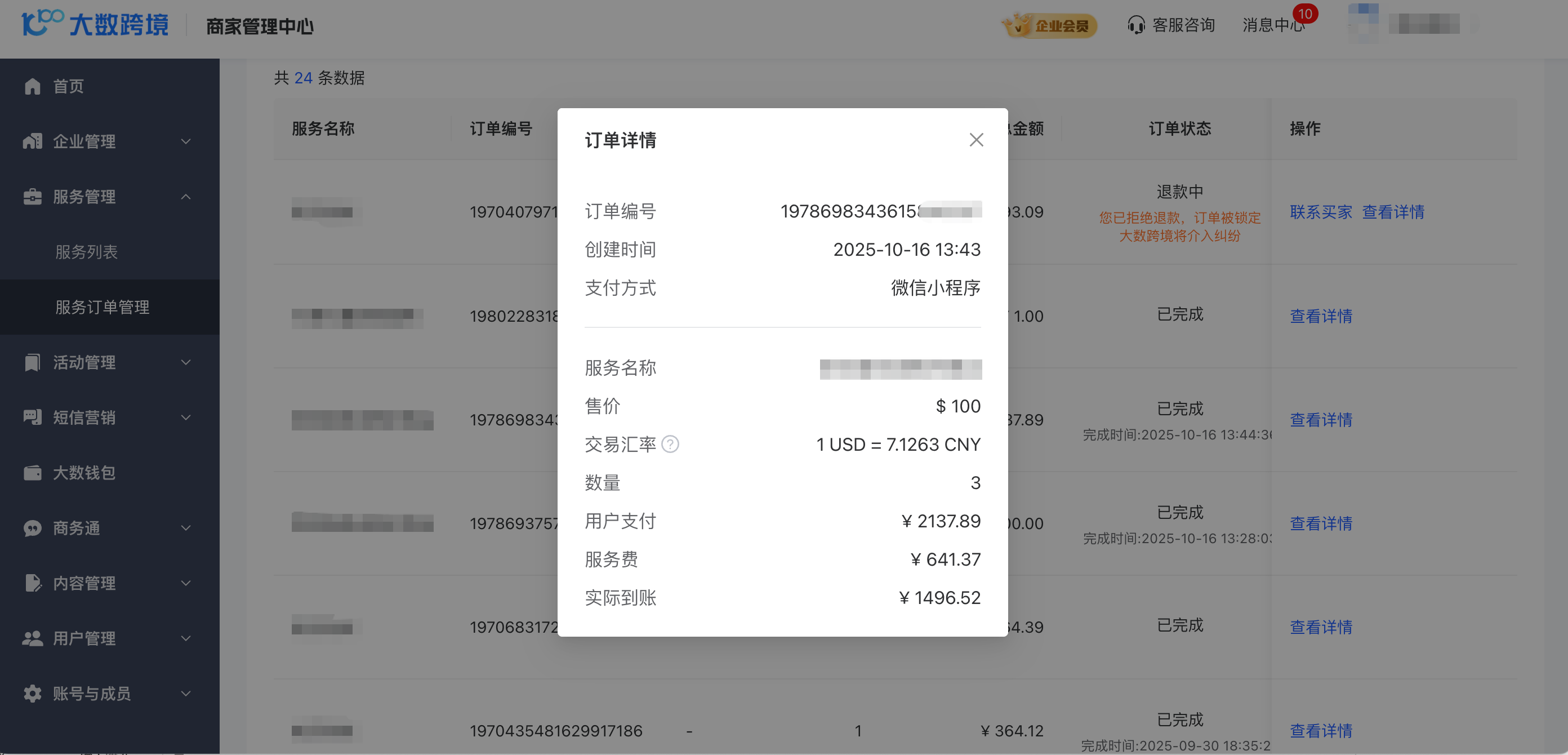This screenshot has width=1568, height=755.
Task: Click the SMS marketing chat icon
Action: coord(32,418)
